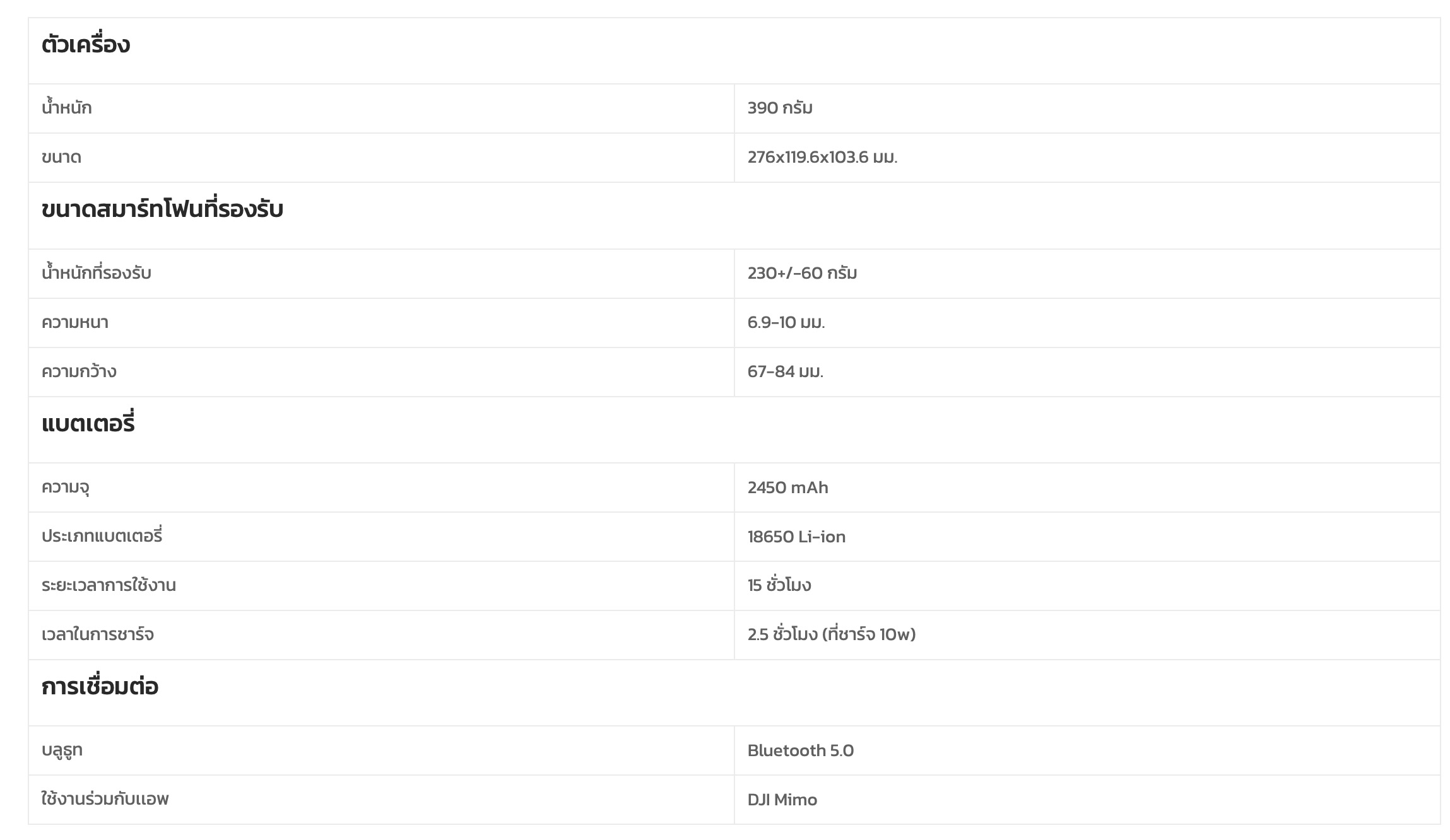This screenshot has height=840, width=1450.
Task: Select the 15 ชั่วโมง usage time value
Action: pos(779,585)
